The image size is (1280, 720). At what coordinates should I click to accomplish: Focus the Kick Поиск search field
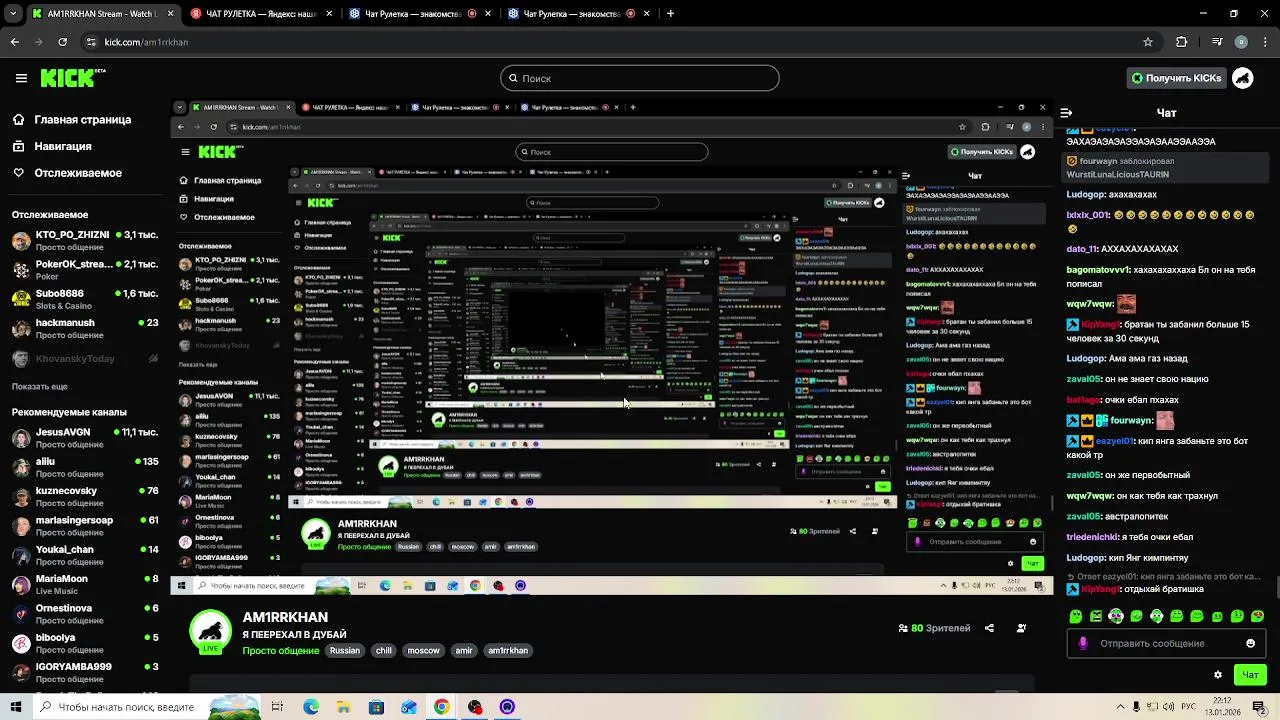[x=640, y=78]
